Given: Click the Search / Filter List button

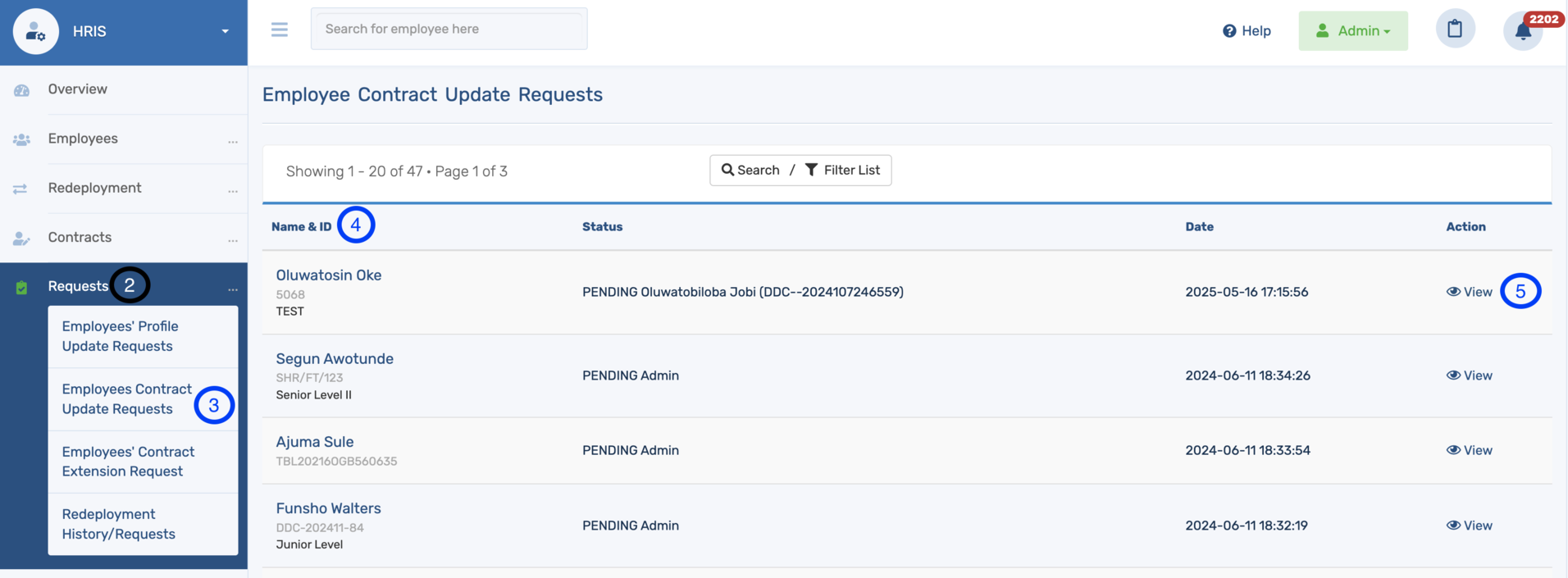Looking at the screenshot, I should point(800,171).
